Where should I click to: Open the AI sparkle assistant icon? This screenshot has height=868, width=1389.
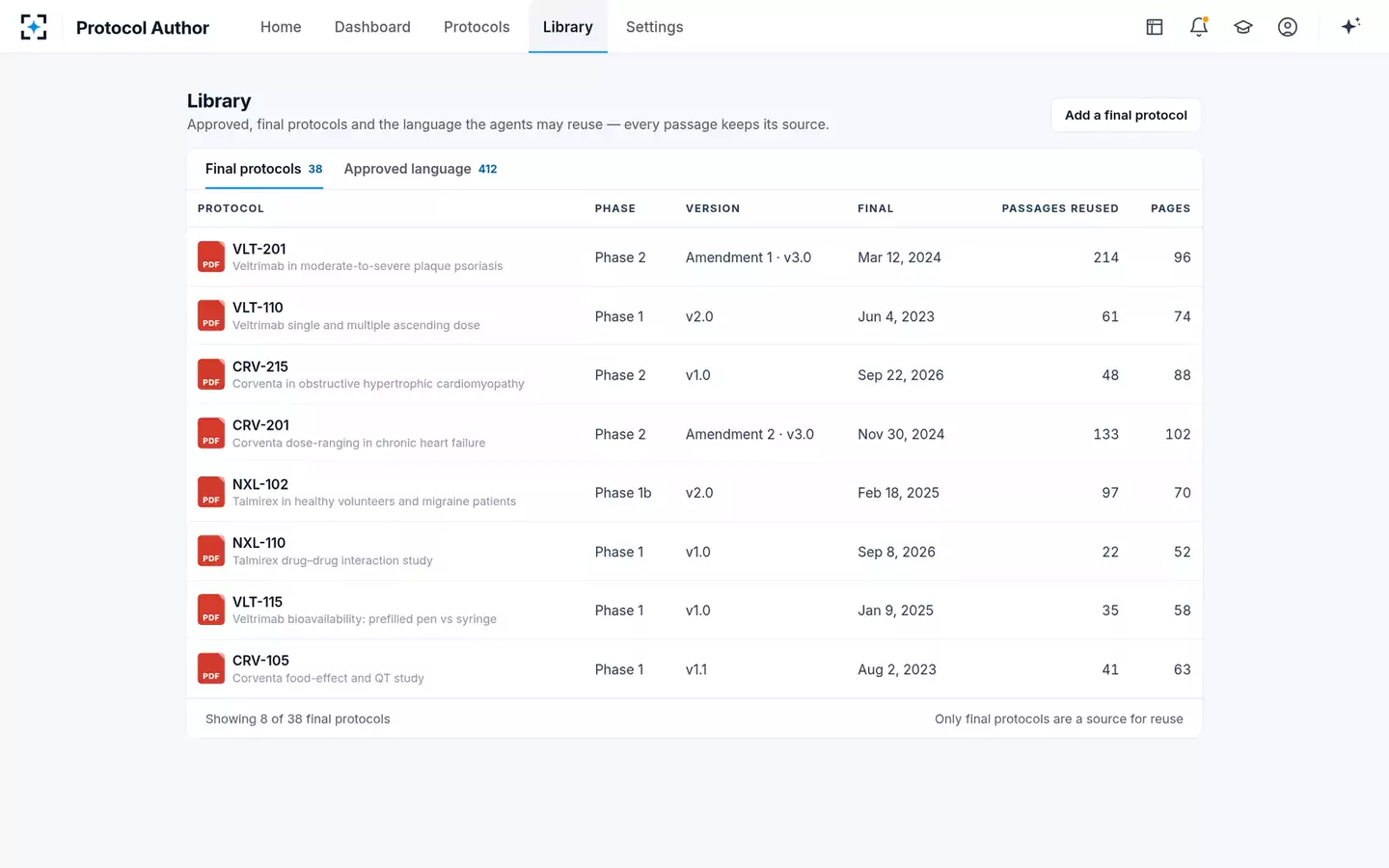1350,26
